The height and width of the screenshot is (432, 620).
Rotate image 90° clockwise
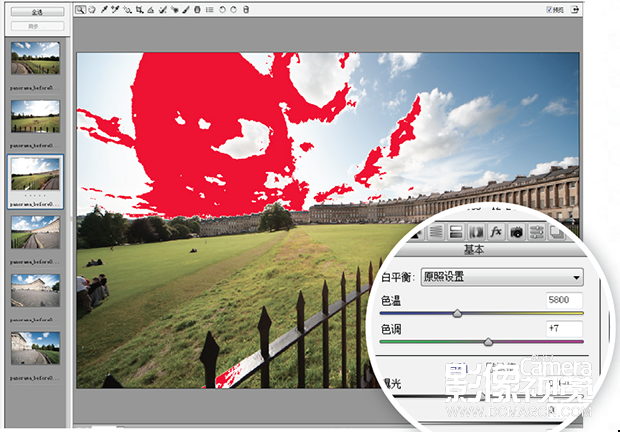pos(234,9)
